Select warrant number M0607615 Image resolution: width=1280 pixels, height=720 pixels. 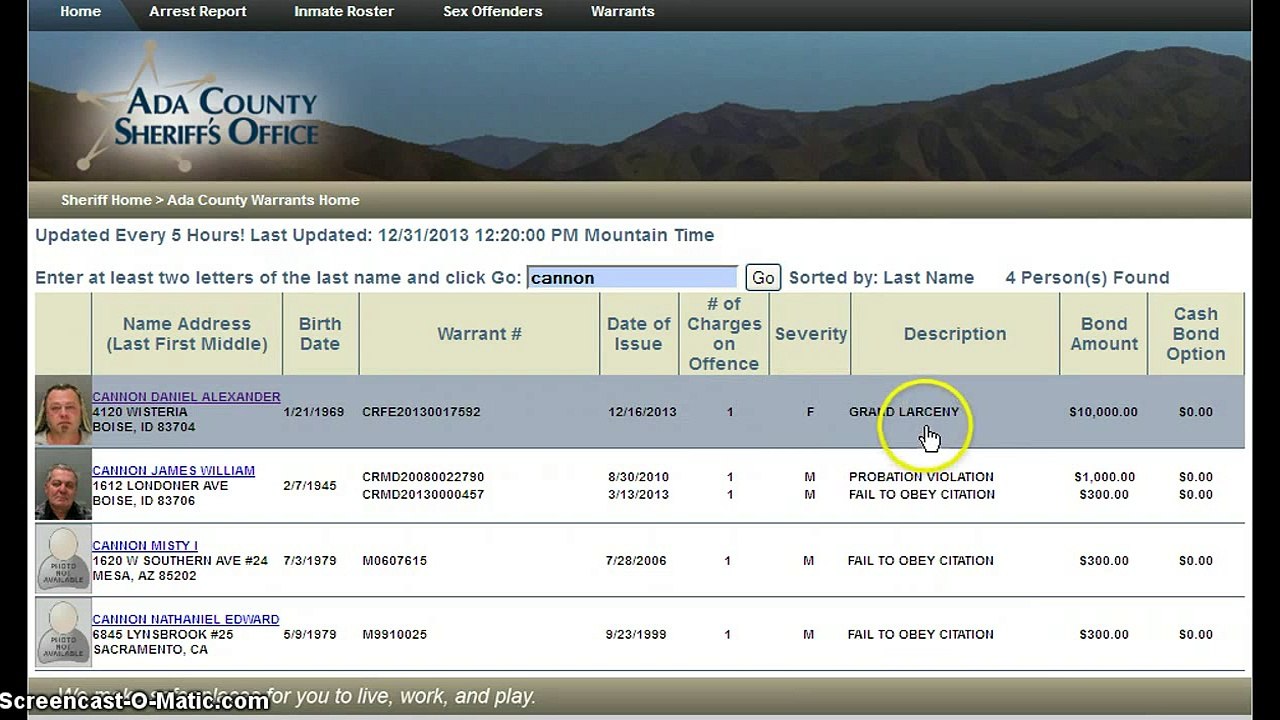(394, 561)
